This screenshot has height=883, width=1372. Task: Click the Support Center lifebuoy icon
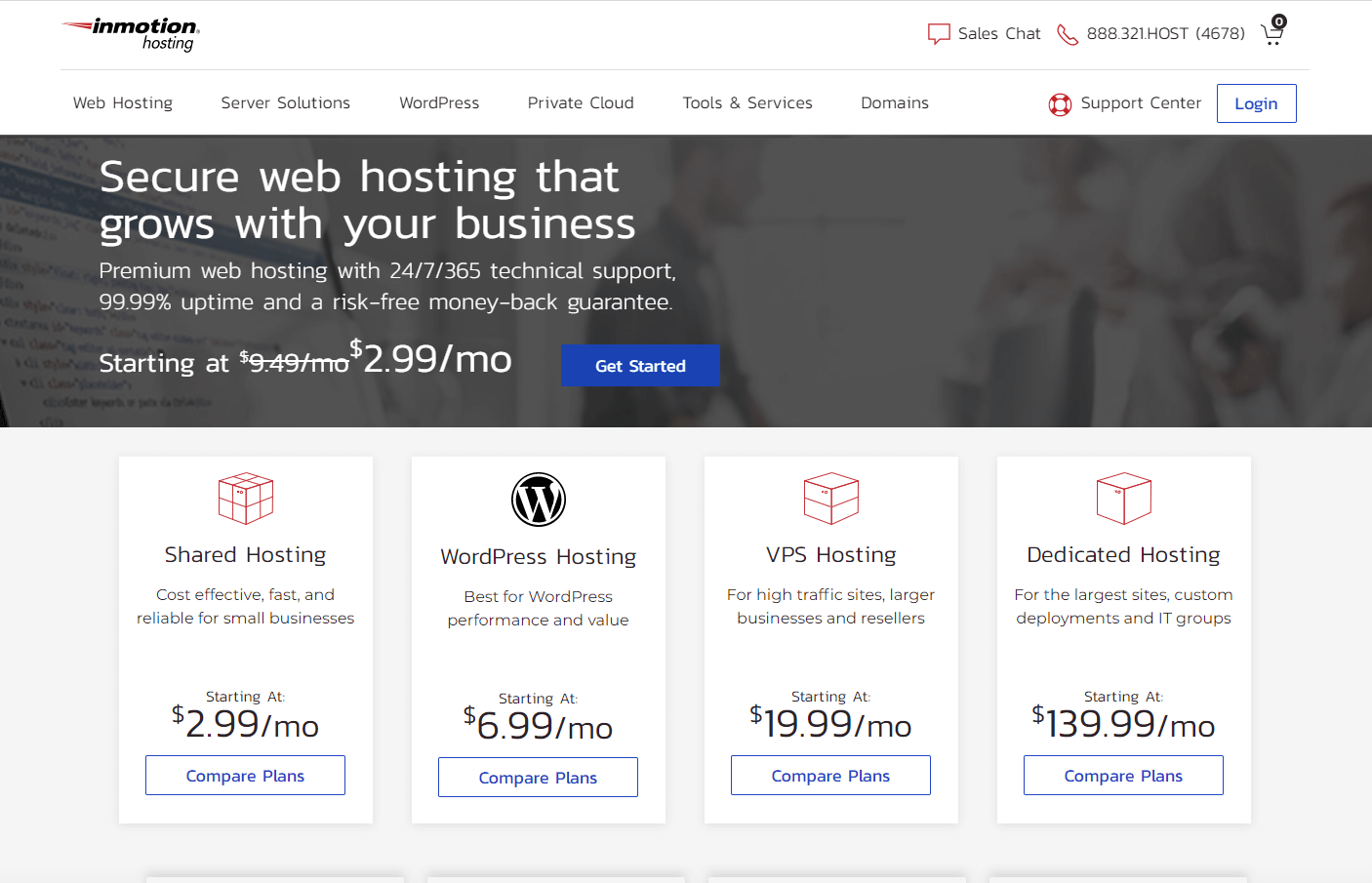1060,104
